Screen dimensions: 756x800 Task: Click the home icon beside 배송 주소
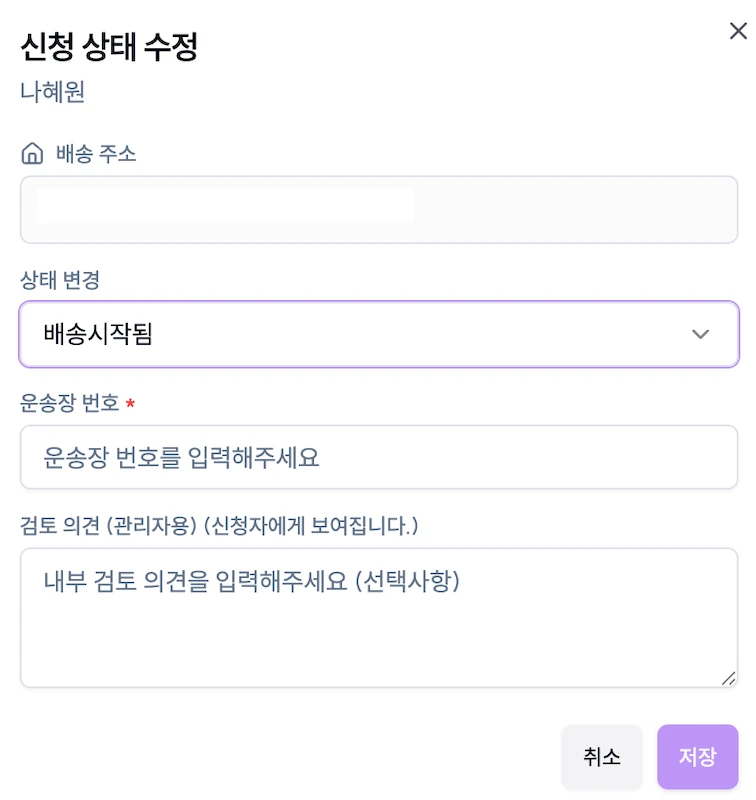pyautogui.click(x=32, y=153)
